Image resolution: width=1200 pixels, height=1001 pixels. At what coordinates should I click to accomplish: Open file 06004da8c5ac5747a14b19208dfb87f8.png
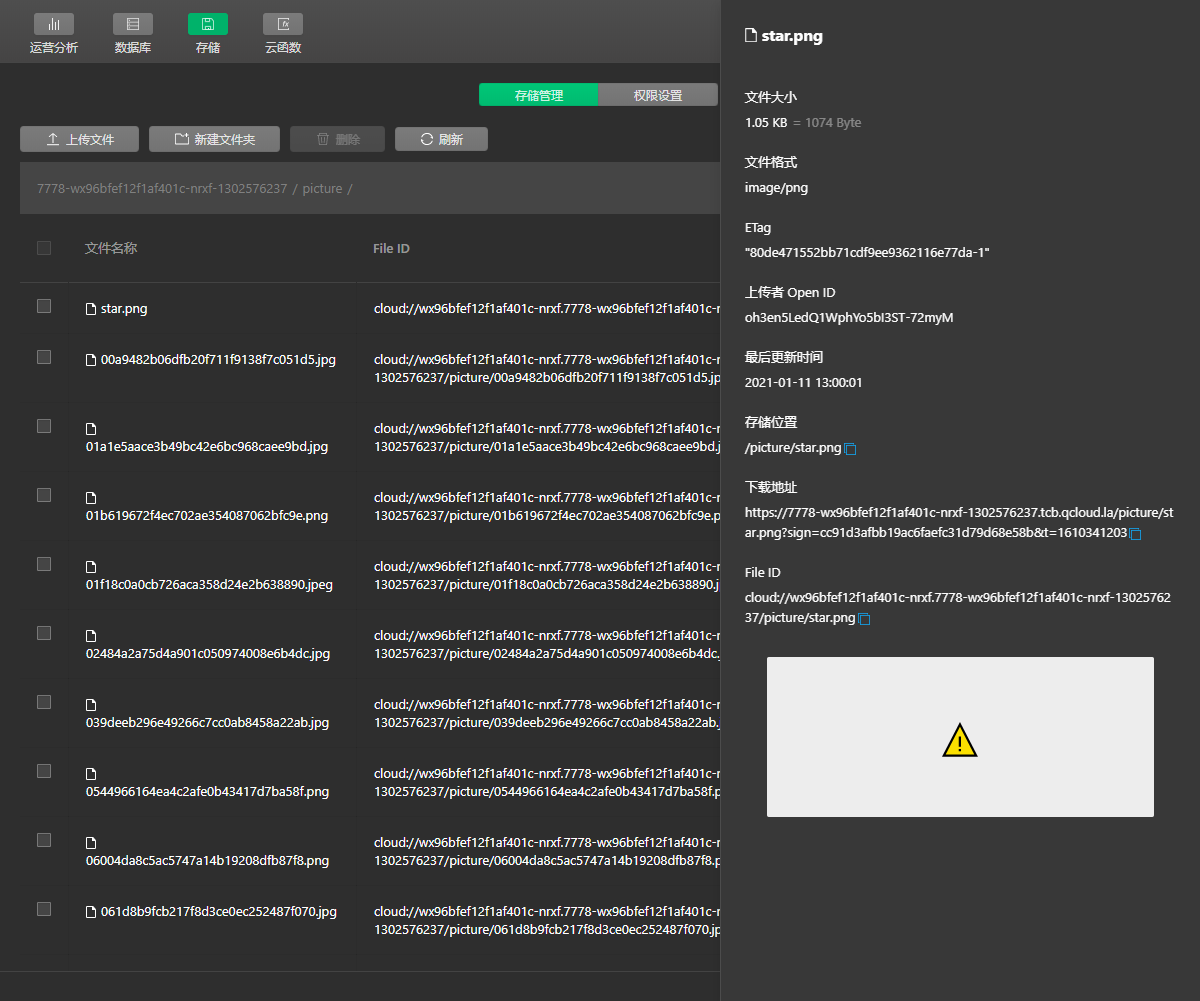207,861
